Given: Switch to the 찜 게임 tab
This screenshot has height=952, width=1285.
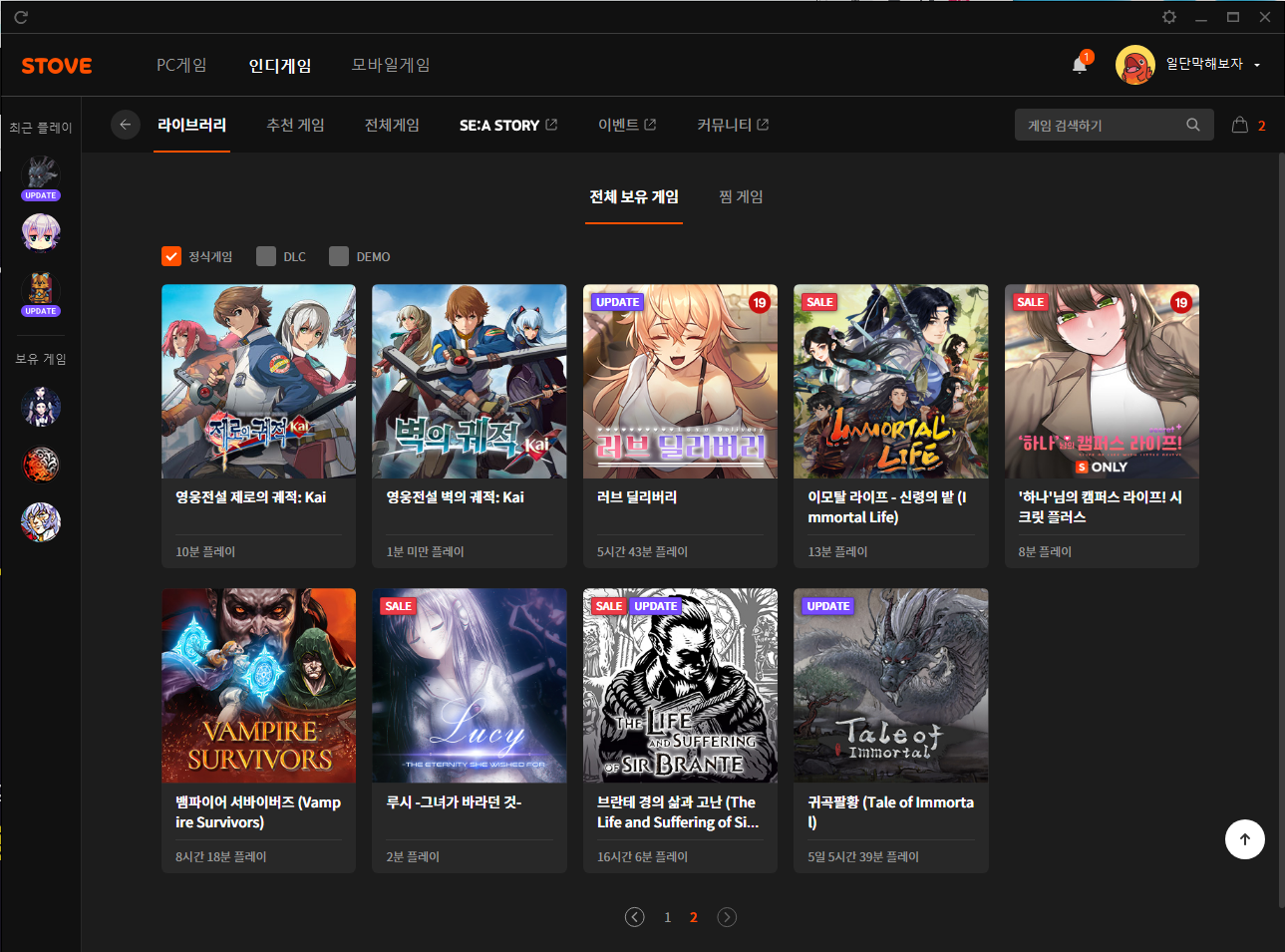Looking at the screenshot, I should 741,197.
